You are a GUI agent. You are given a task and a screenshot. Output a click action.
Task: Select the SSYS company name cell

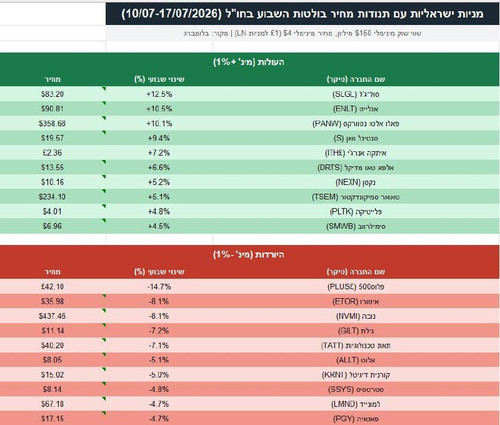click(x=356, y=389)
